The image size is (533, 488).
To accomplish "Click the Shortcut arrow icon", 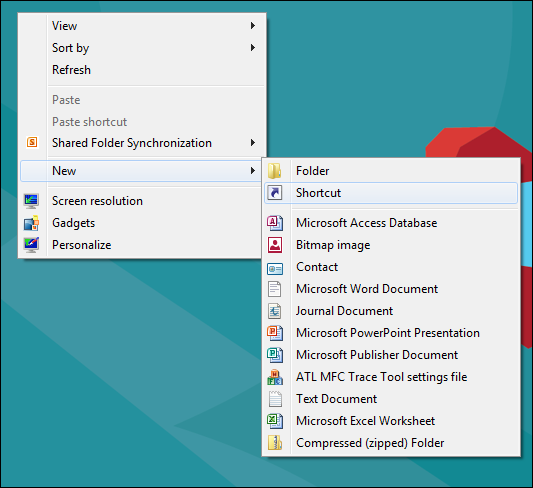I will pyautogui.click(x=274, y=193).
